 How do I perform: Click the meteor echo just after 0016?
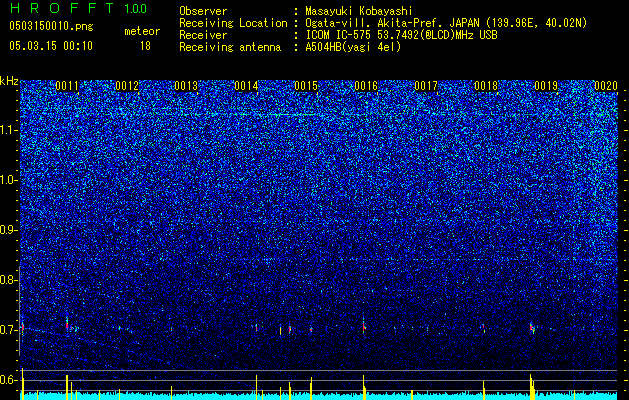point(364,326)
